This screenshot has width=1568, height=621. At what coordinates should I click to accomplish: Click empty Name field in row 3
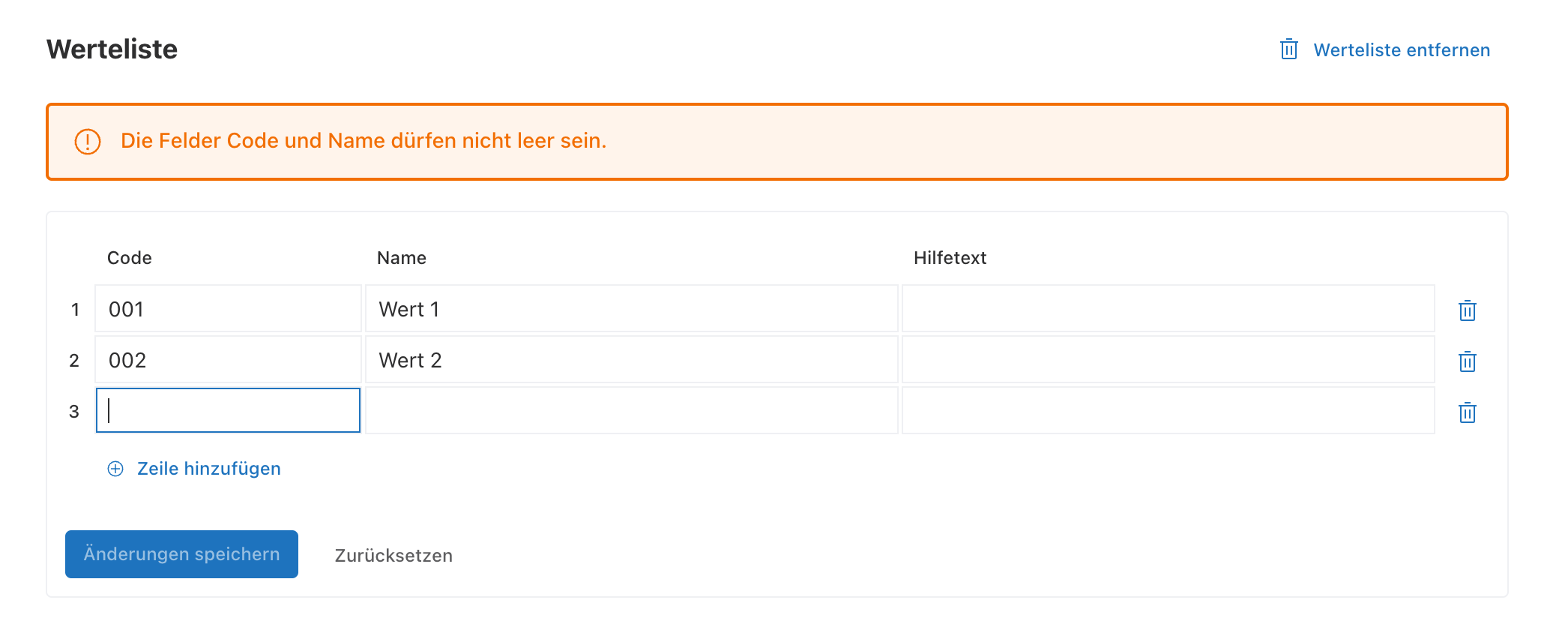pyautogui.click(x=631, y=410)
